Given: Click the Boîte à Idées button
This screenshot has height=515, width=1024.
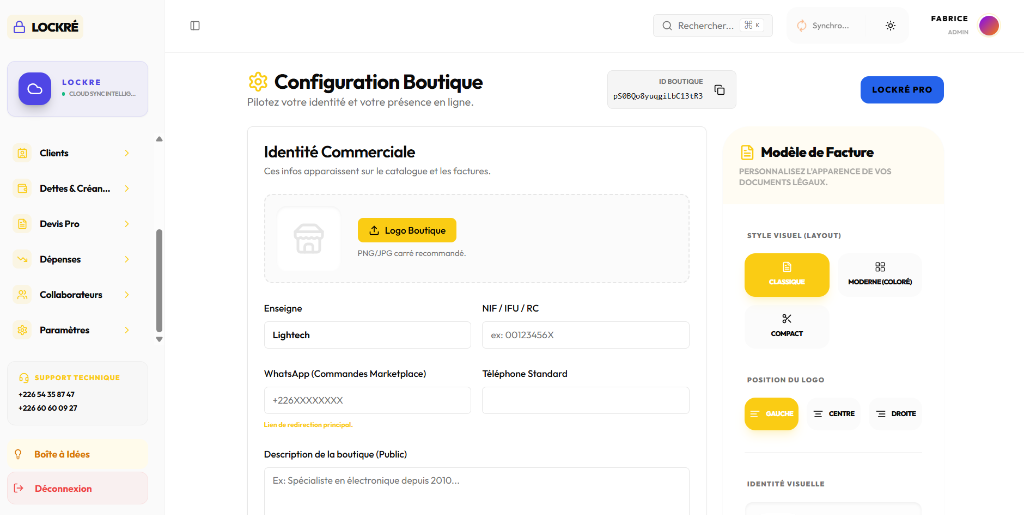Looking at the screenshot, I should point(77,454).
